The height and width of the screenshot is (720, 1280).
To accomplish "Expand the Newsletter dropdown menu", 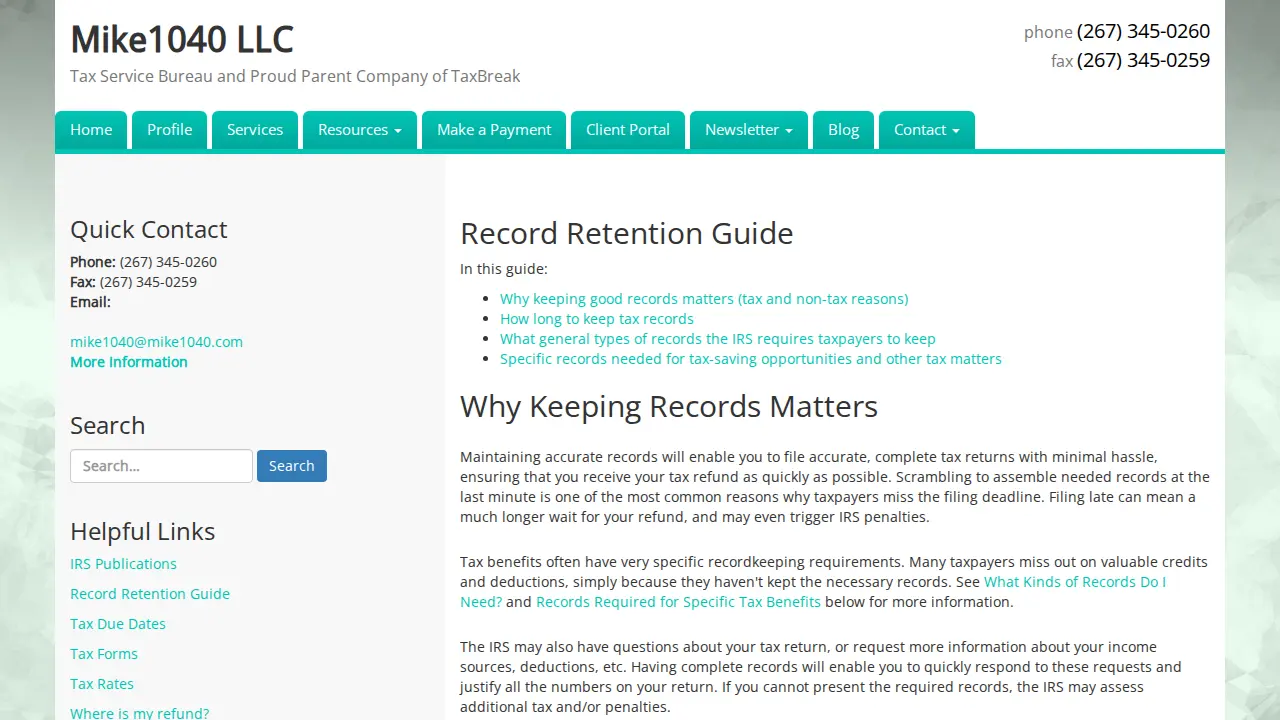I will click(749, 130).
